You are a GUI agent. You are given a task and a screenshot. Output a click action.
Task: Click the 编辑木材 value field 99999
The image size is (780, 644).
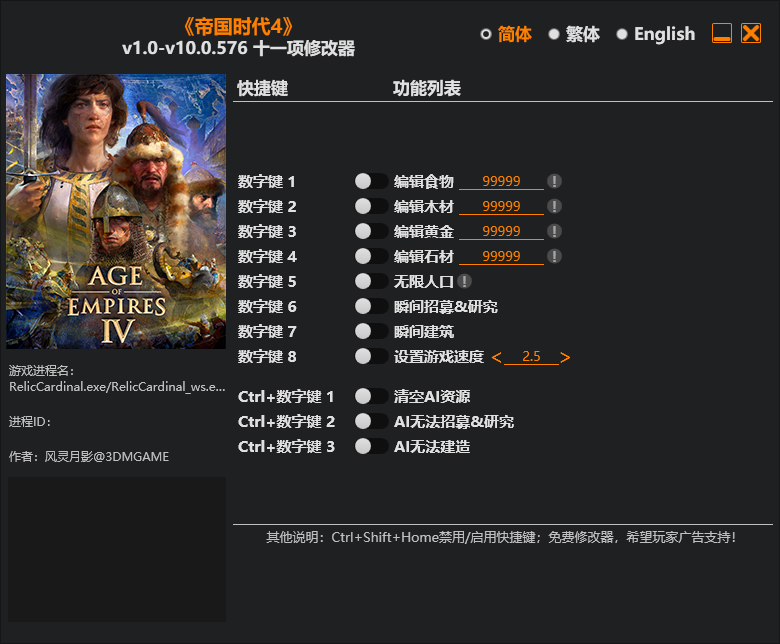coord(501,206)
